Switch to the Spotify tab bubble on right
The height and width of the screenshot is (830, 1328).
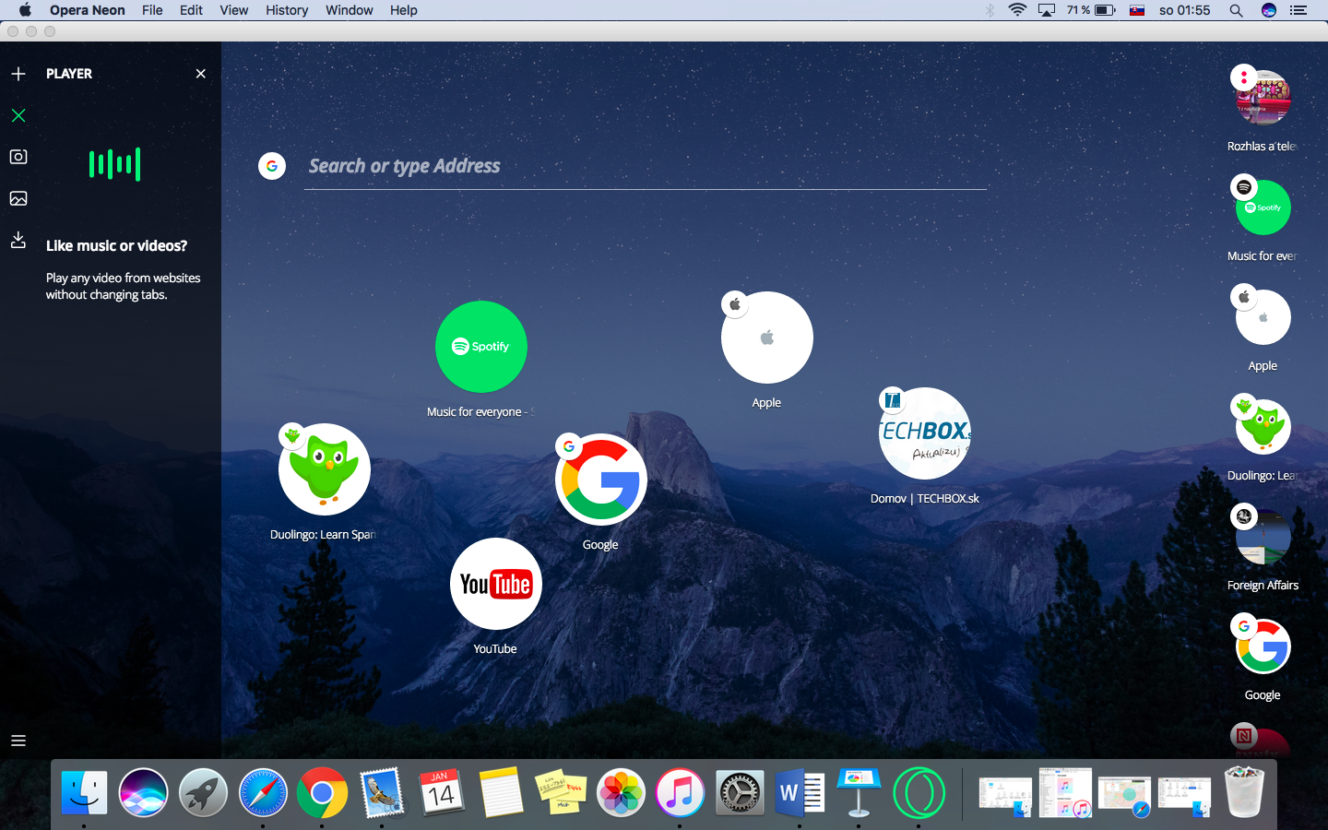point(1263,208)
